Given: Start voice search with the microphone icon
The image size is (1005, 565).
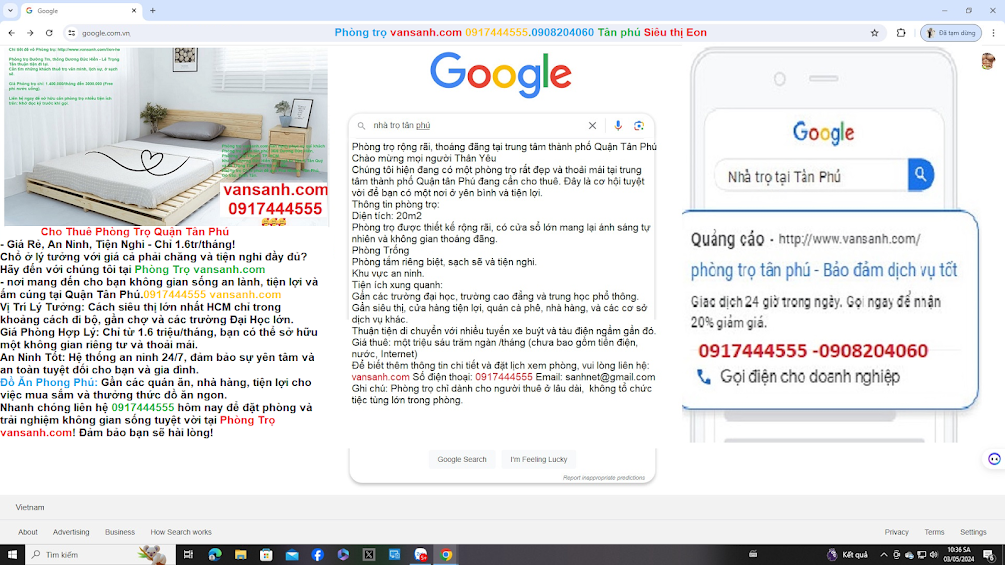Looking at the screenshot, I should click(x=618, y=126).
